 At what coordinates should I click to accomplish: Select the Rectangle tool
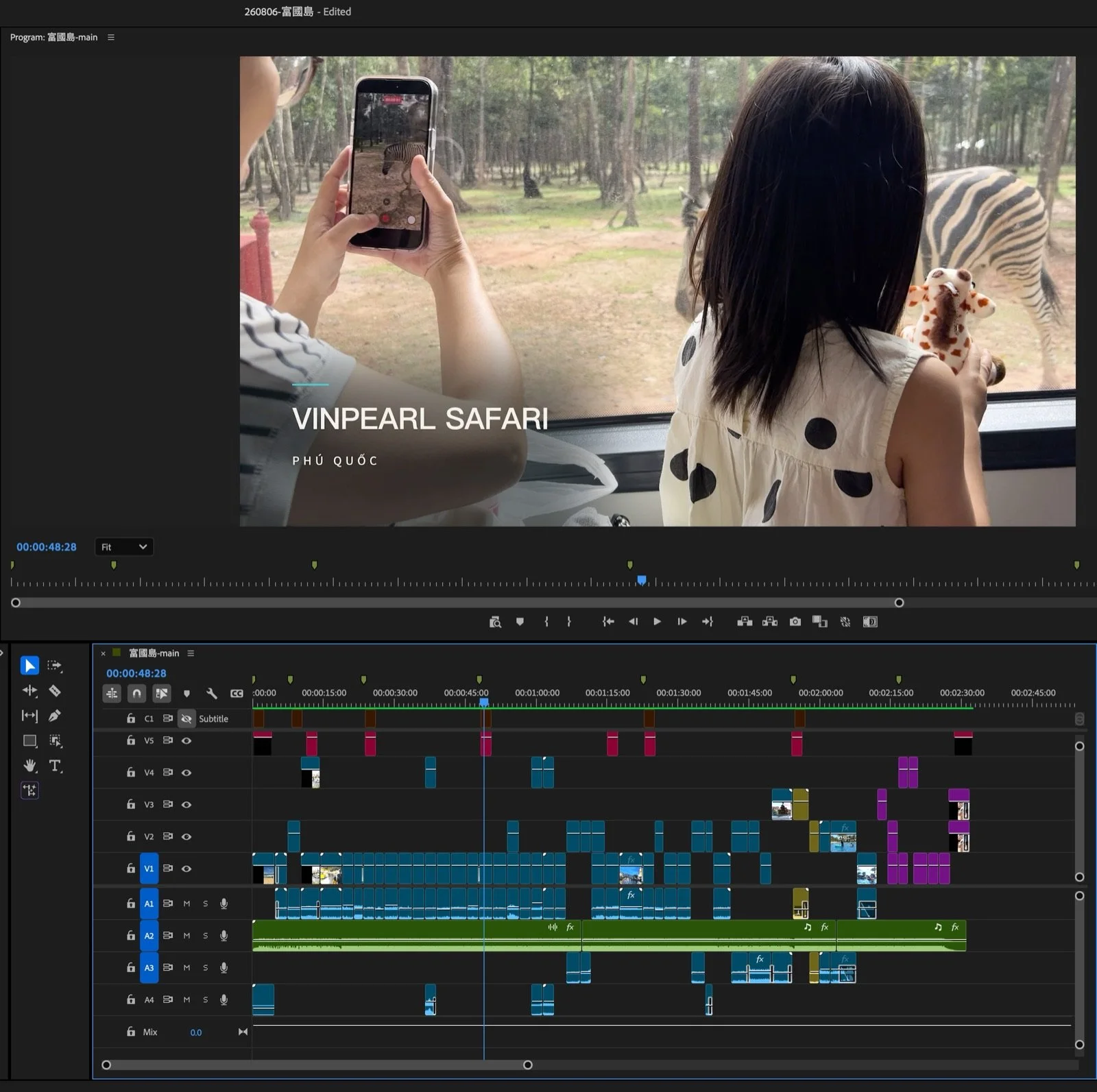point(29,740)
